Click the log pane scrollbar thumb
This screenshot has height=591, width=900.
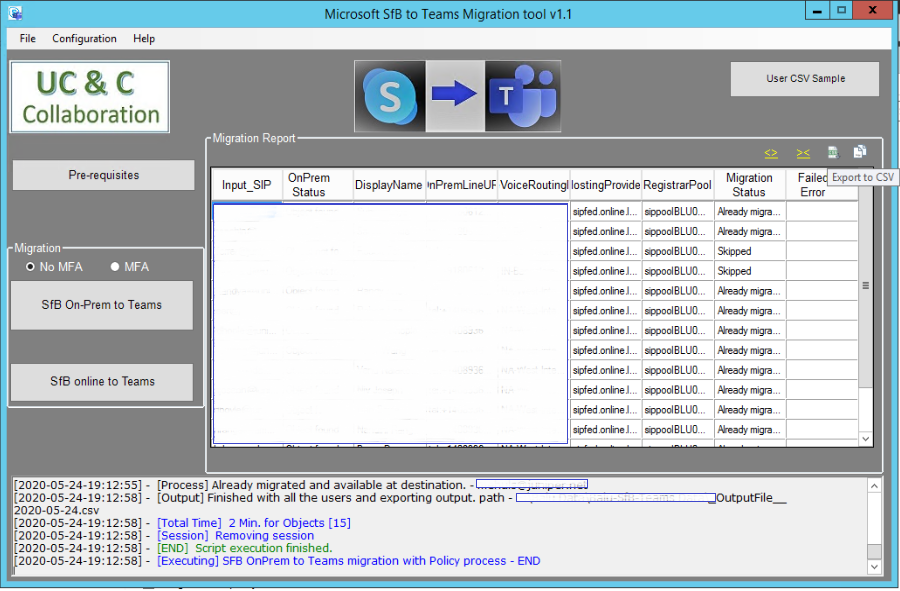tap(874, 551)
